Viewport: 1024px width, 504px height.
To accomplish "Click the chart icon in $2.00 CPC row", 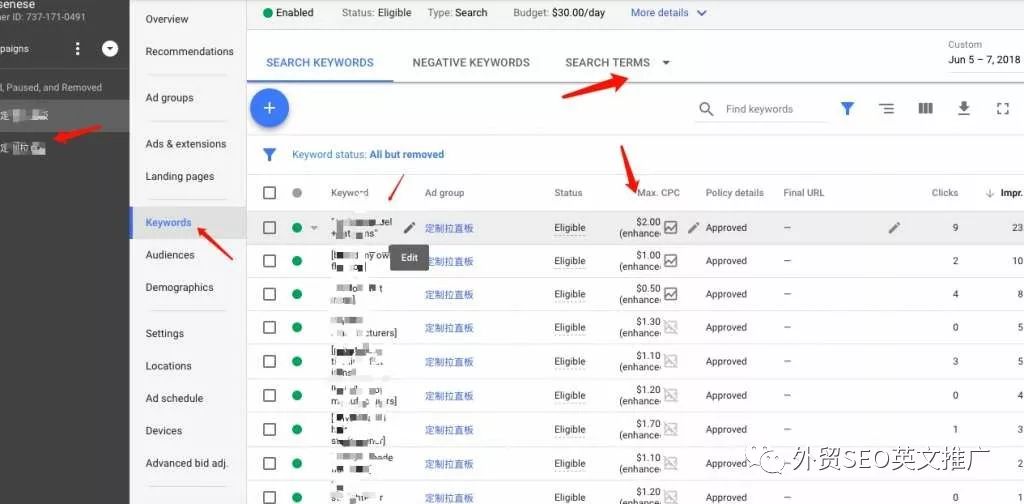I will click(670, 227).
